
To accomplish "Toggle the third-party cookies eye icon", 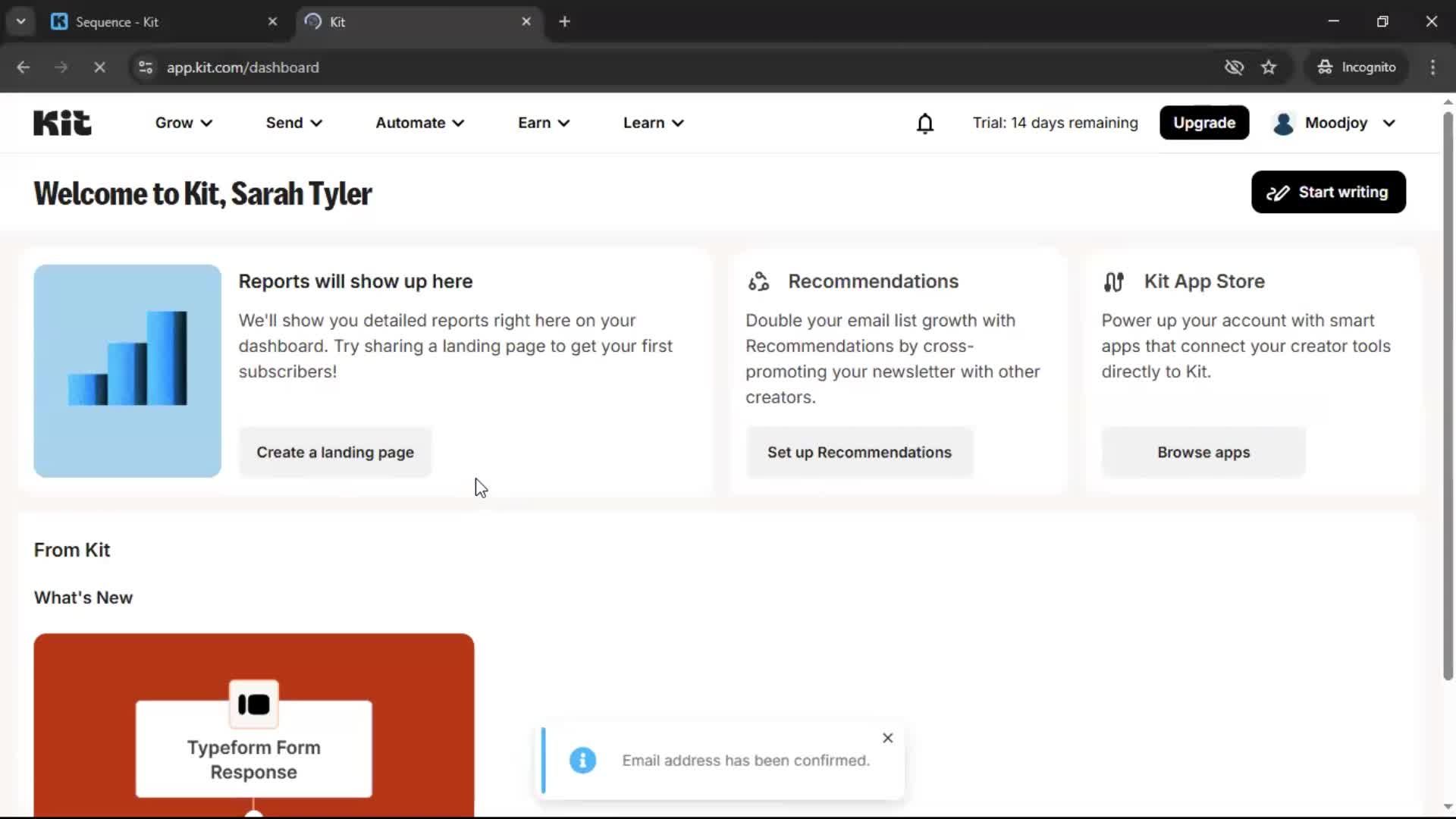I will click(x=1234, y=67).
